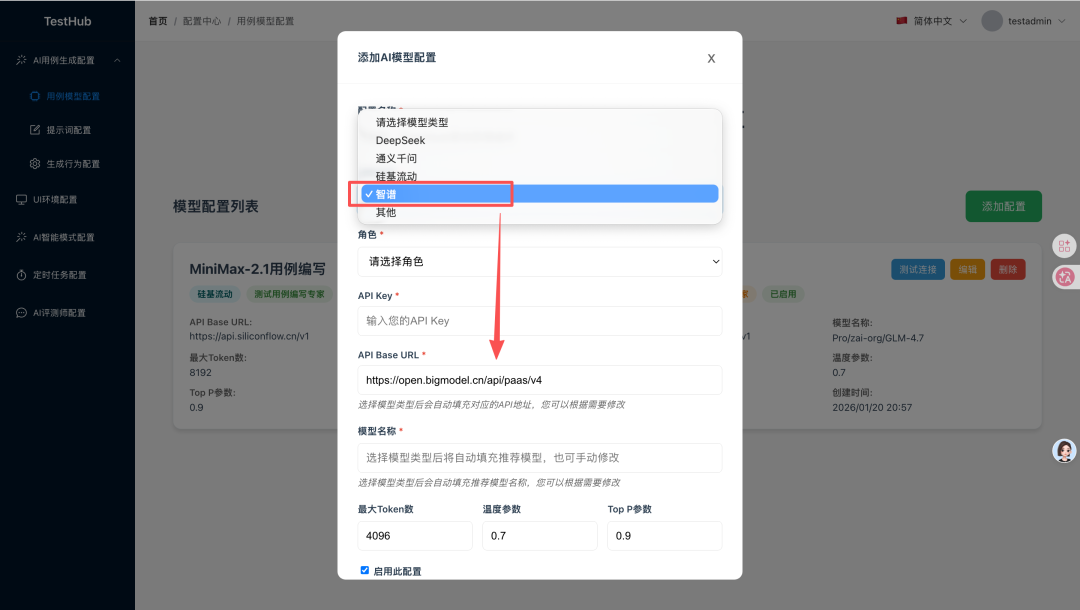The height and width of the screenshot is (610, 1080).
Task: Click the floating grid-plus widget icon
Action: tap(1064, 246)
